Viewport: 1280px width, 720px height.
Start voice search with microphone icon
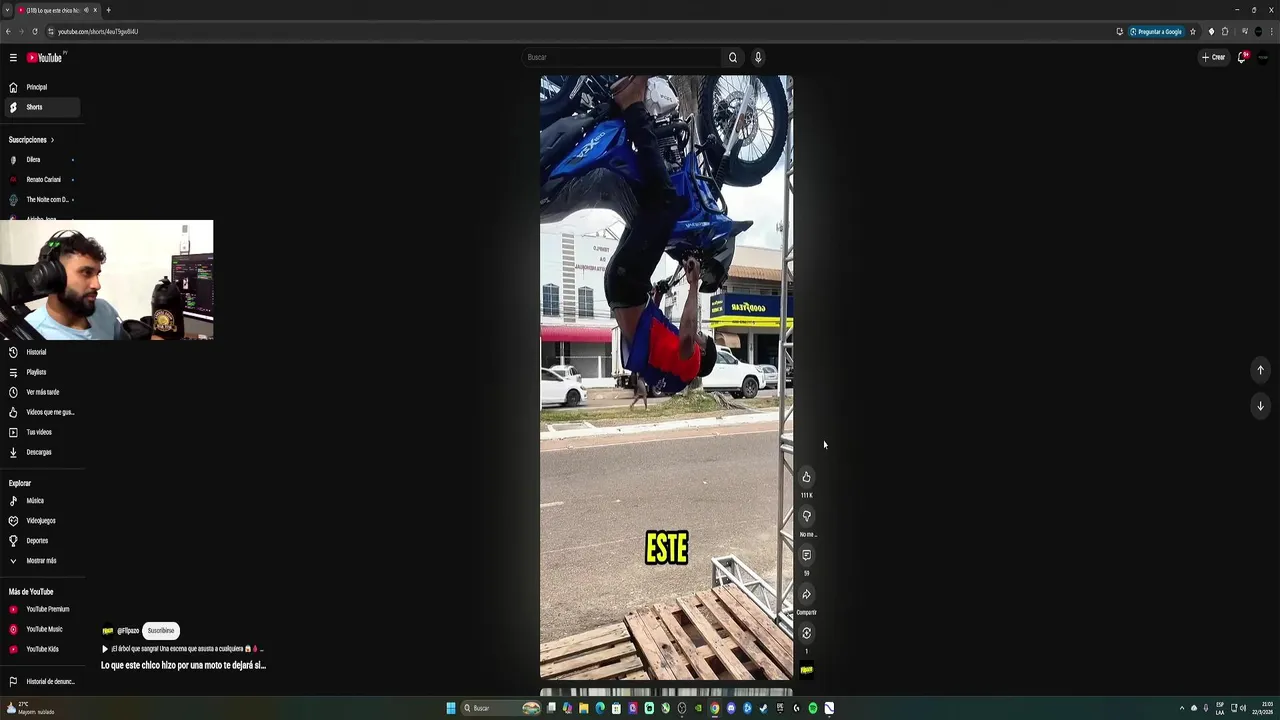click(x=758, y=57)
